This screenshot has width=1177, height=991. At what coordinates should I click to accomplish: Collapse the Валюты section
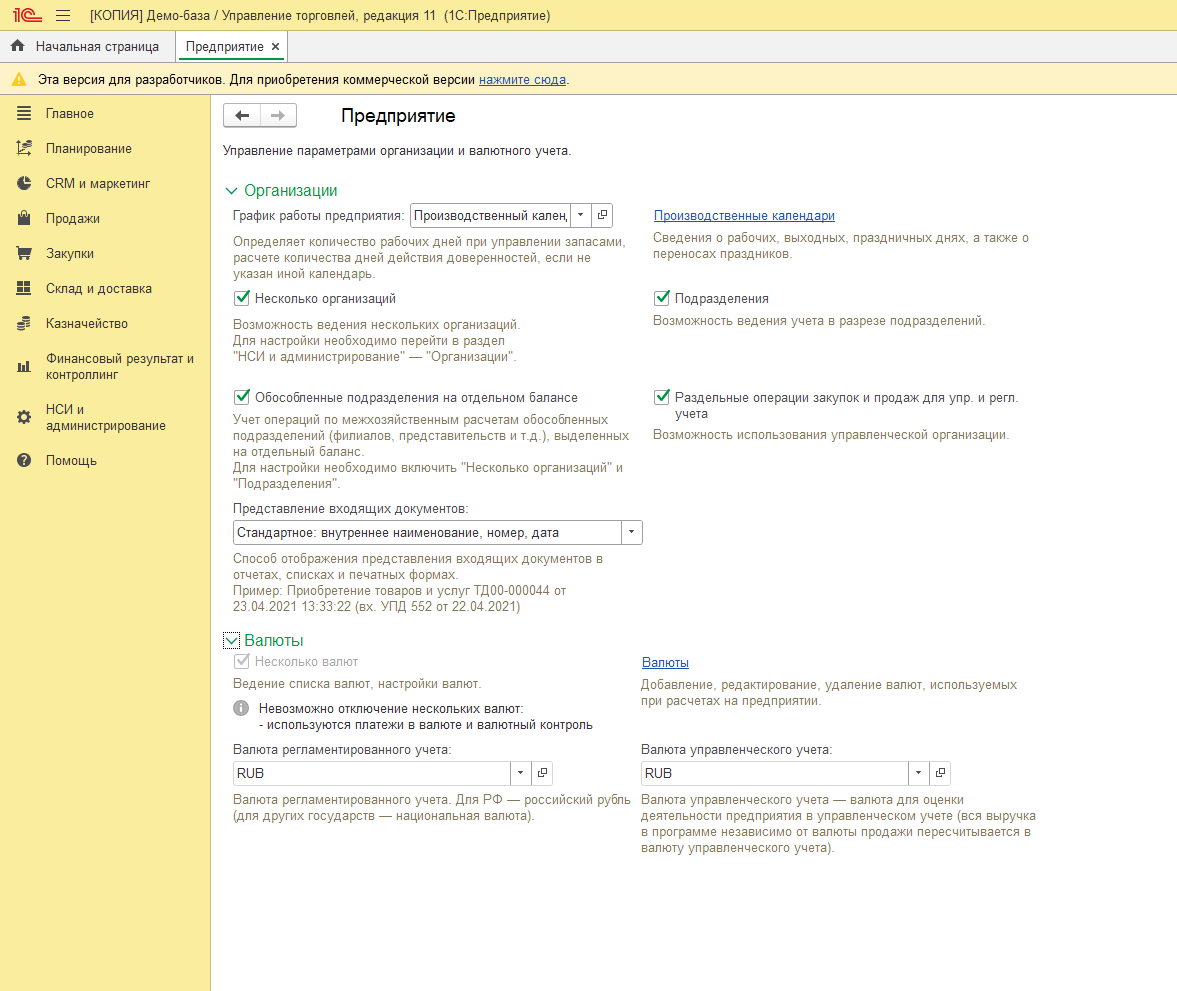[231, 640]
